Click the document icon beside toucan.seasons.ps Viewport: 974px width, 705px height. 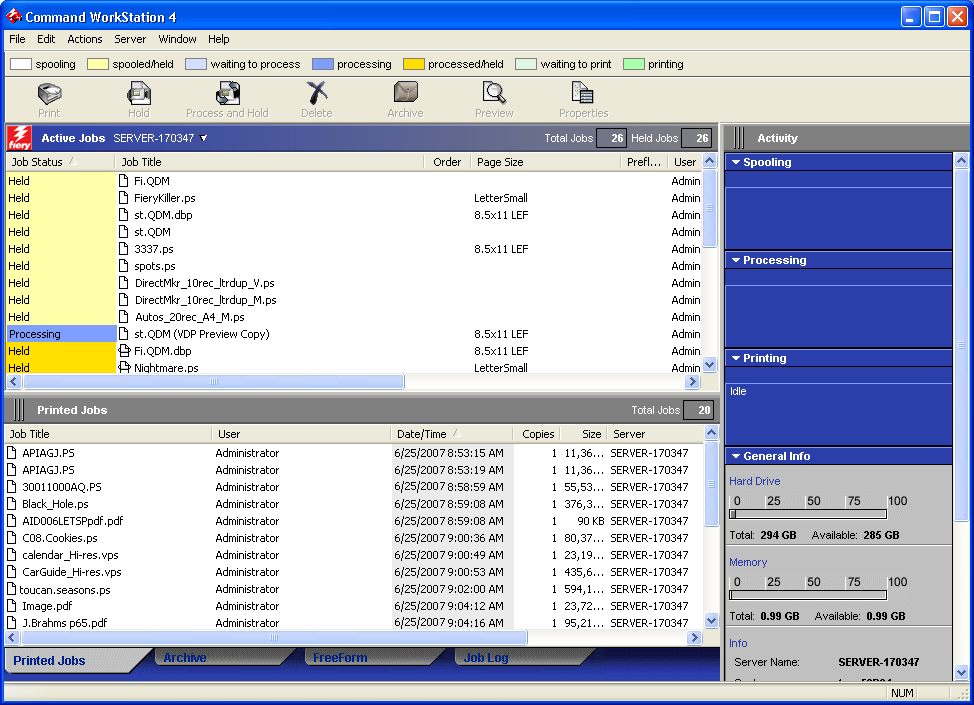coord(12,589)
